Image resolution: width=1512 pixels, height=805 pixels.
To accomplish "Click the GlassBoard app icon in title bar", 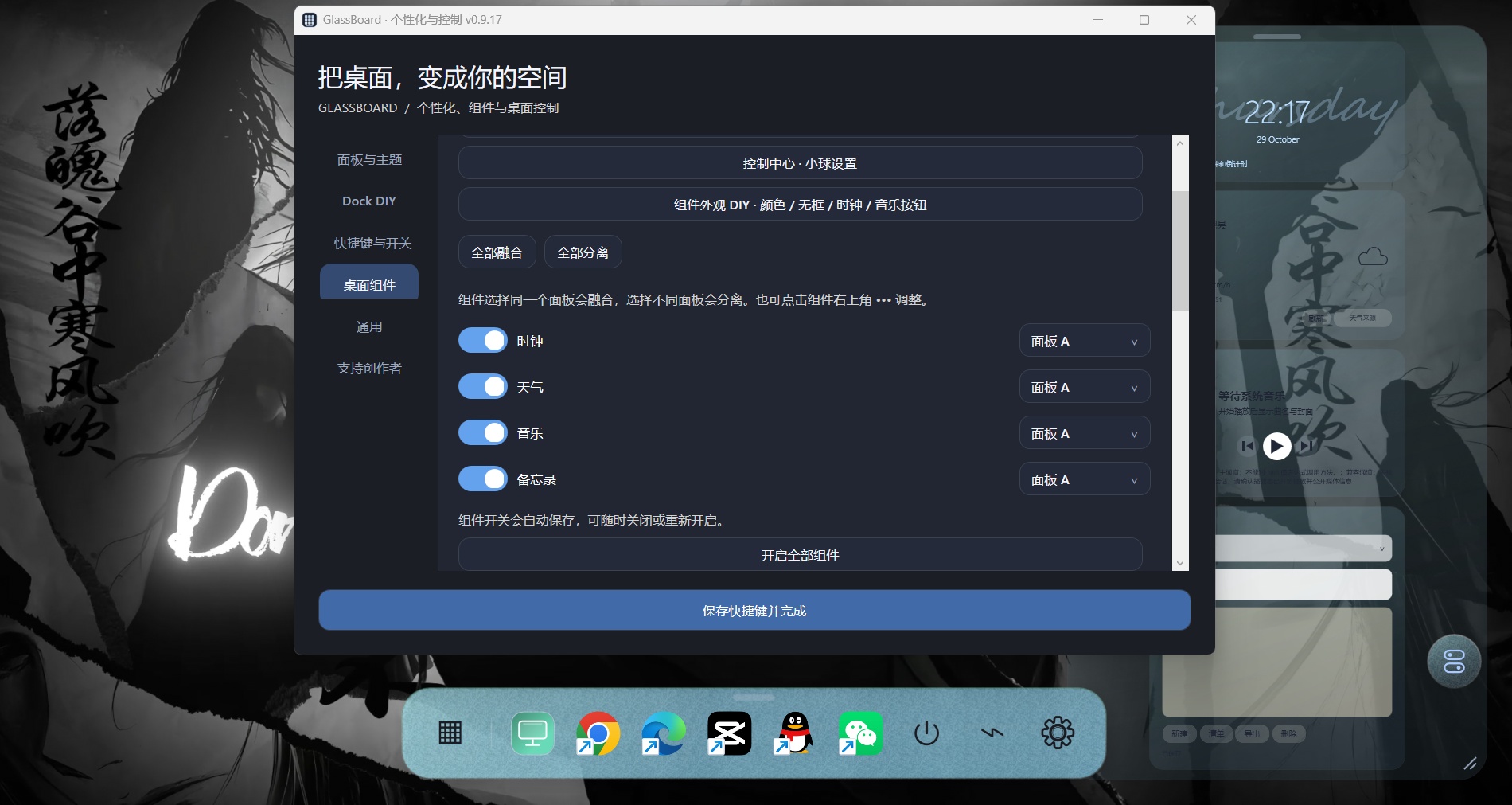I will 310,20.
